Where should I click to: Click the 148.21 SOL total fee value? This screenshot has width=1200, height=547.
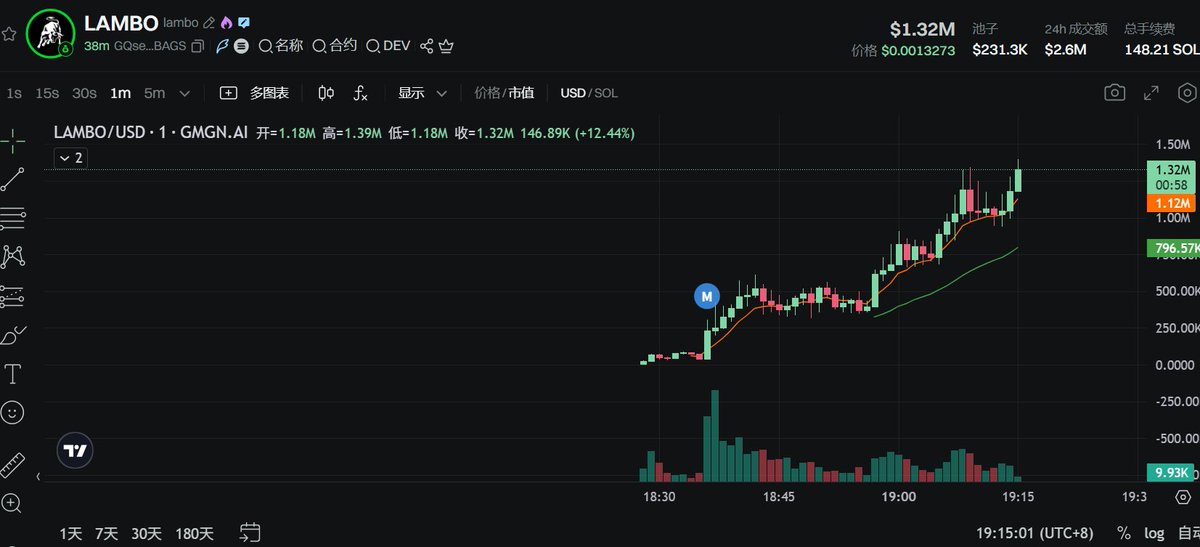(x=1161, y=49)
